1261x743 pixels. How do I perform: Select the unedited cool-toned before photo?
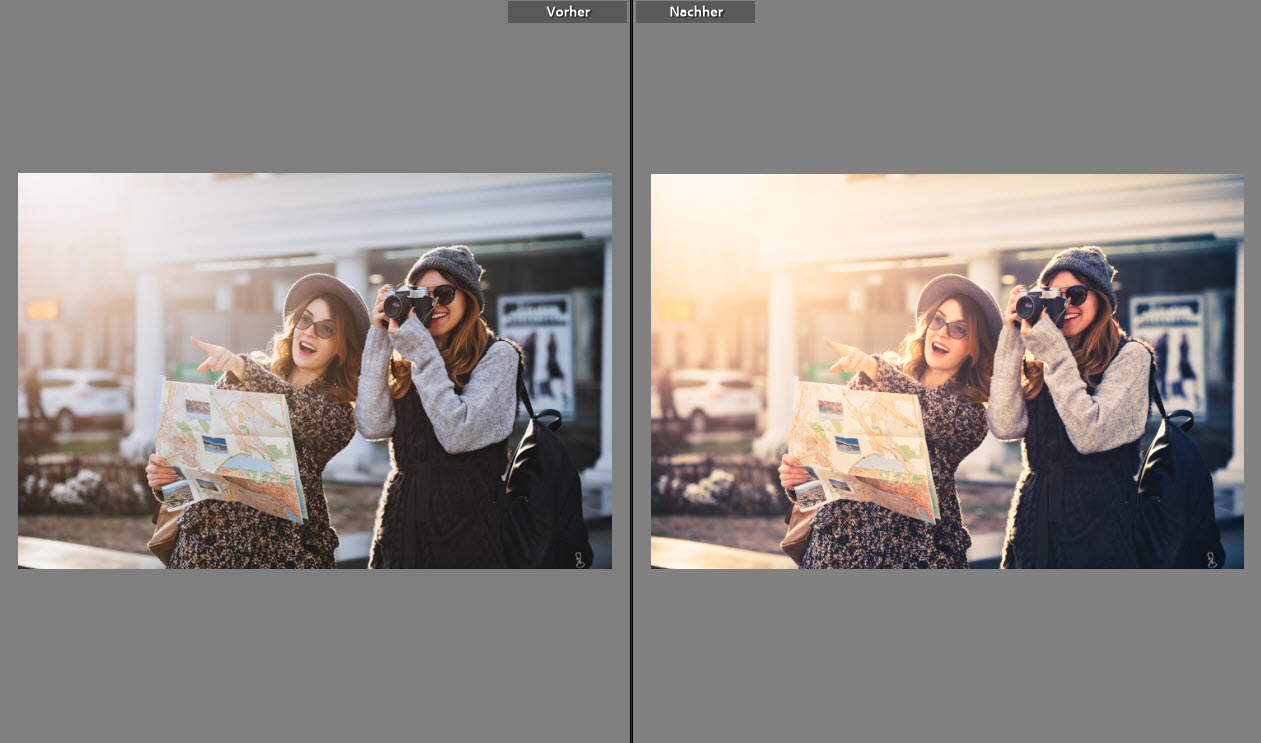coord(315,371)
